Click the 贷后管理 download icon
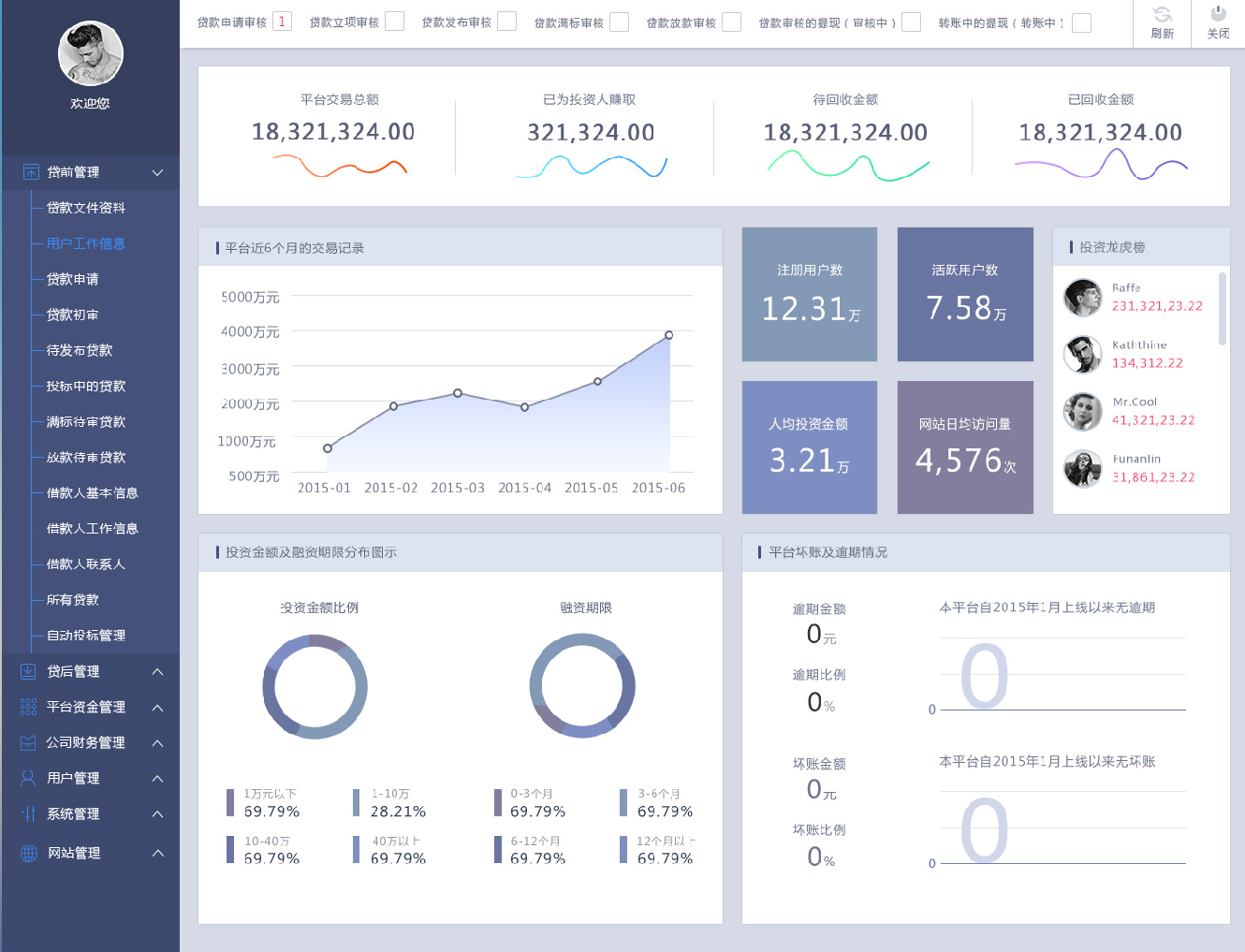Image resolution: width=1245 pixels, height=952 pixels. [x=28, y=671]
